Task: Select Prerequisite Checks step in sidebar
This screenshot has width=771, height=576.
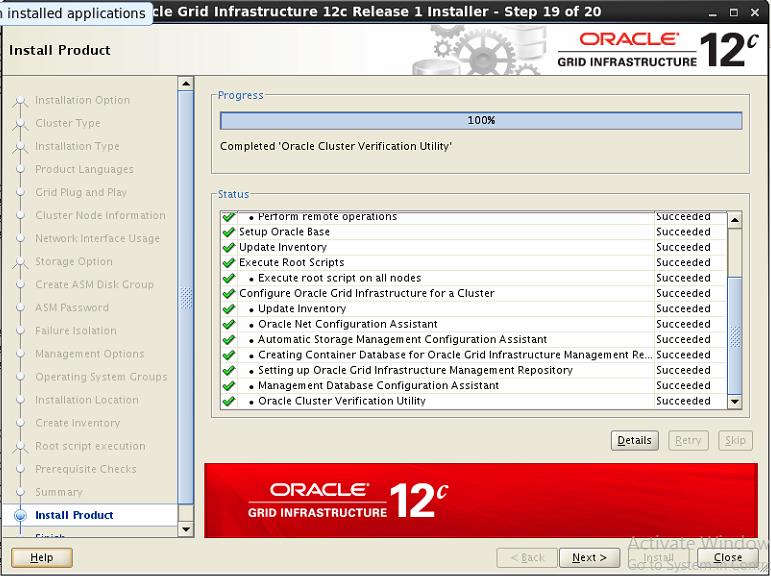Action: point(86,469)
